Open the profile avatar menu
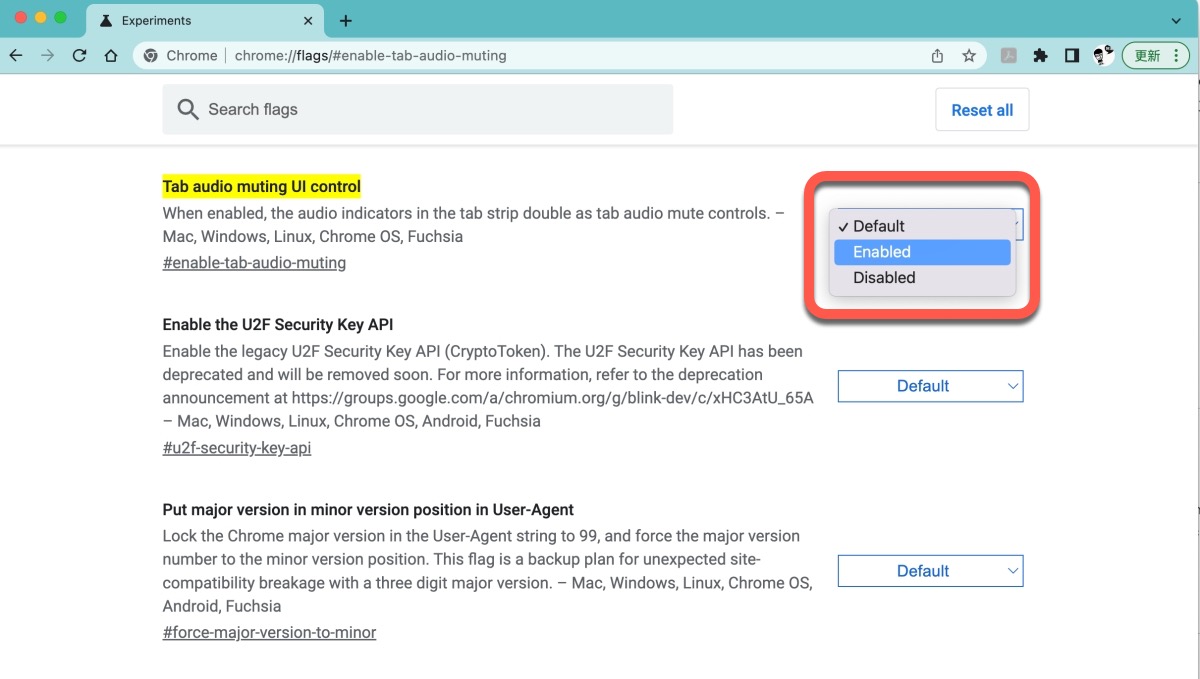Image resolution: width=1200 pixels, height=679 pixels. (1103, 56)
